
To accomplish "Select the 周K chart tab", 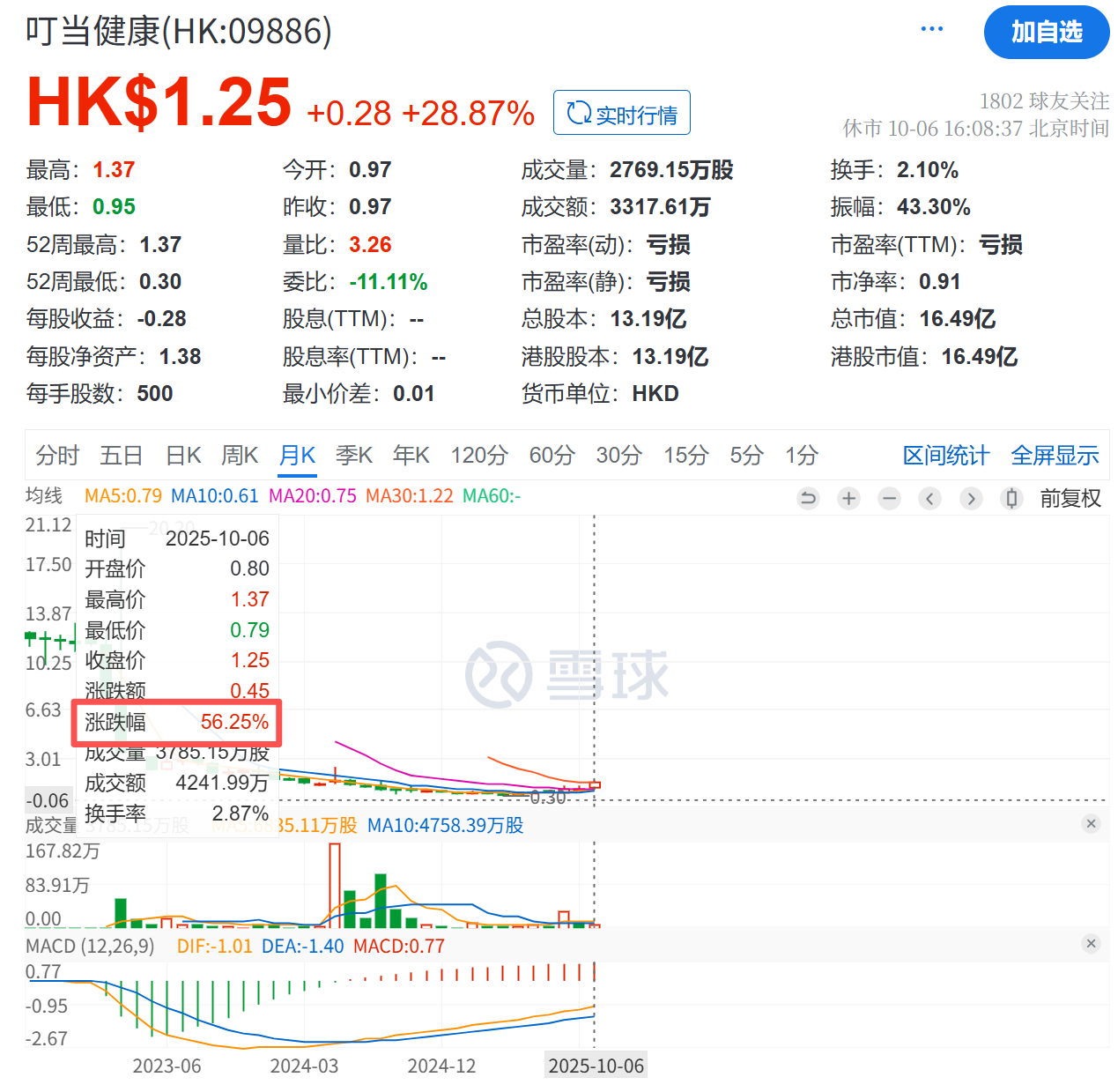I will pyautogui.click(x=240, y=455).
